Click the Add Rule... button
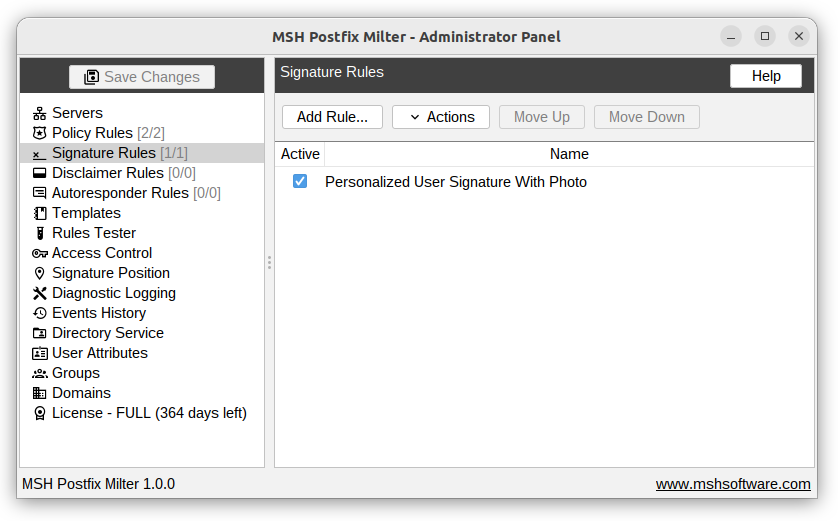The width and height of the screenshot is (838, 521). 332,117
